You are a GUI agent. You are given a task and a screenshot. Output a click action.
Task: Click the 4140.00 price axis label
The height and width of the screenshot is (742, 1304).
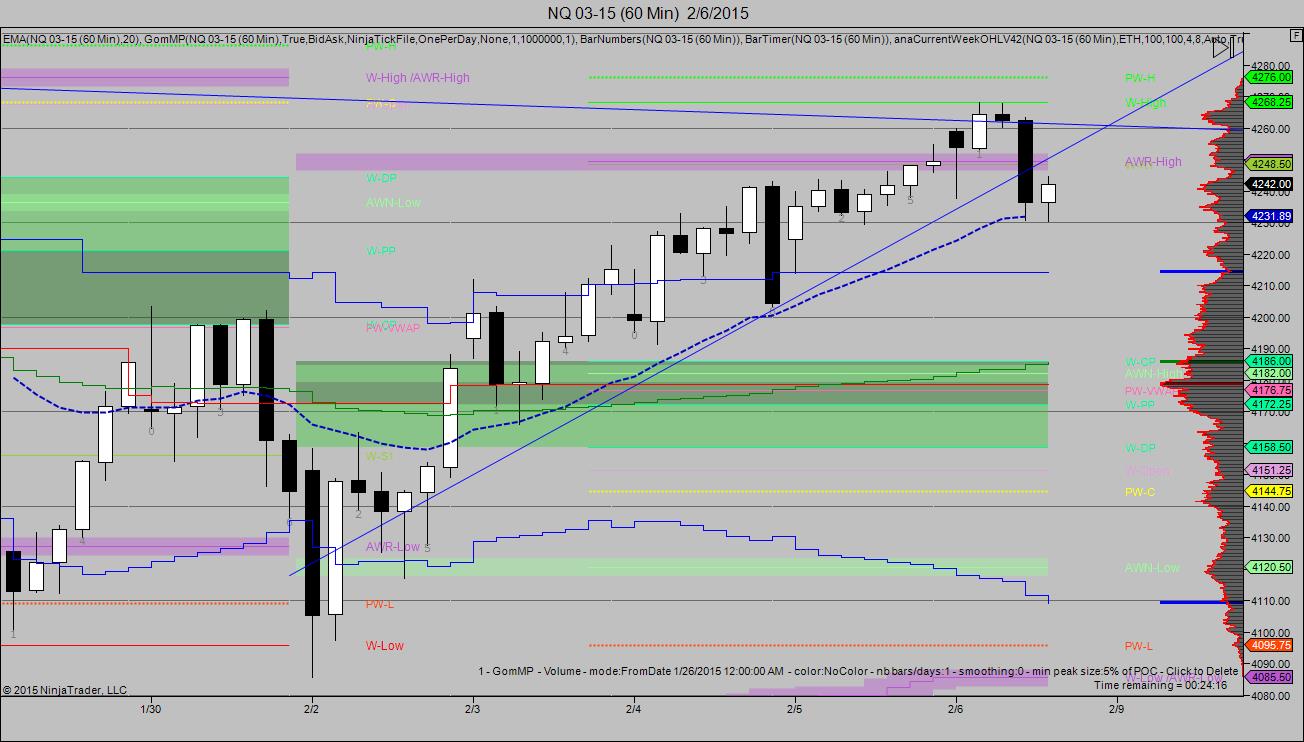coord(1270,507)
